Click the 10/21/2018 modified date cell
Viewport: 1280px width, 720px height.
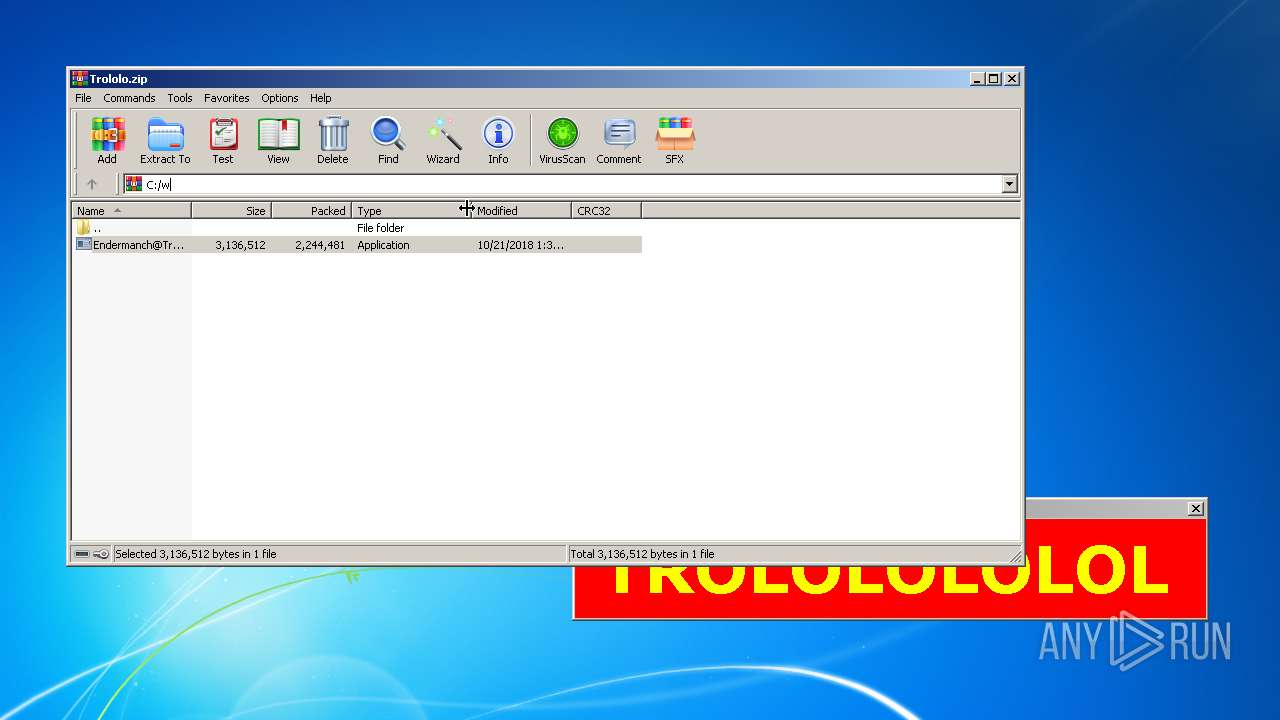520,245
